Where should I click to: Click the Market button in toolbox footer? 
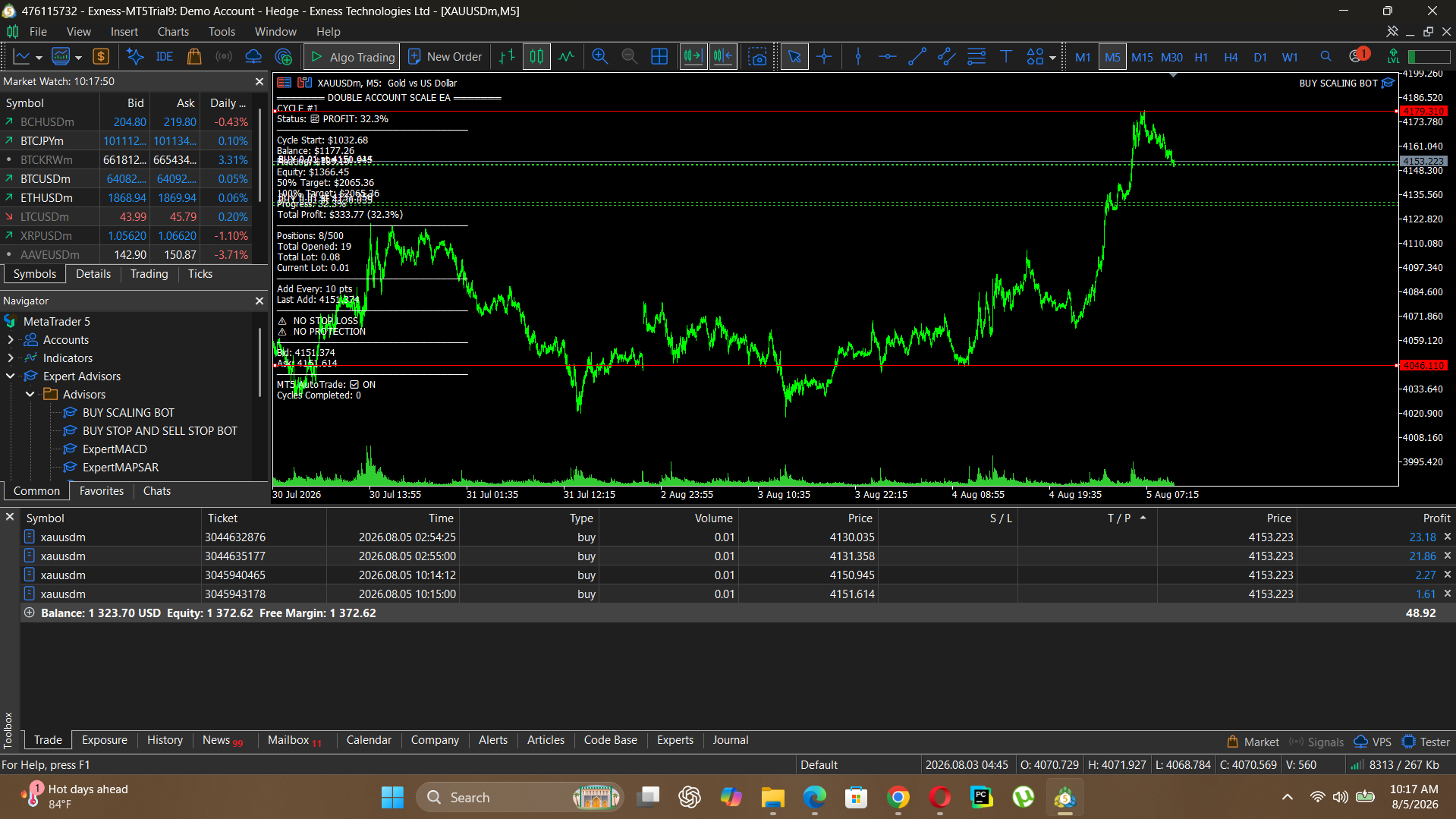coord(1253,742)
